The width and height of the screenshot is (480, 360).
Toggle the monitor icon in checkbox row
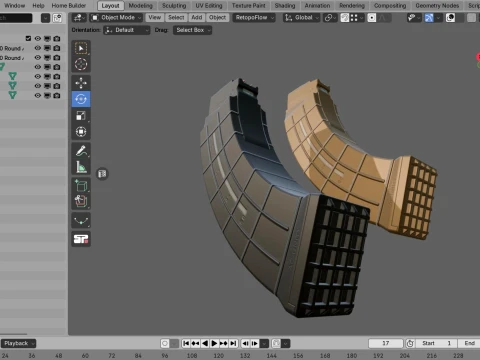tap(47, 38)
